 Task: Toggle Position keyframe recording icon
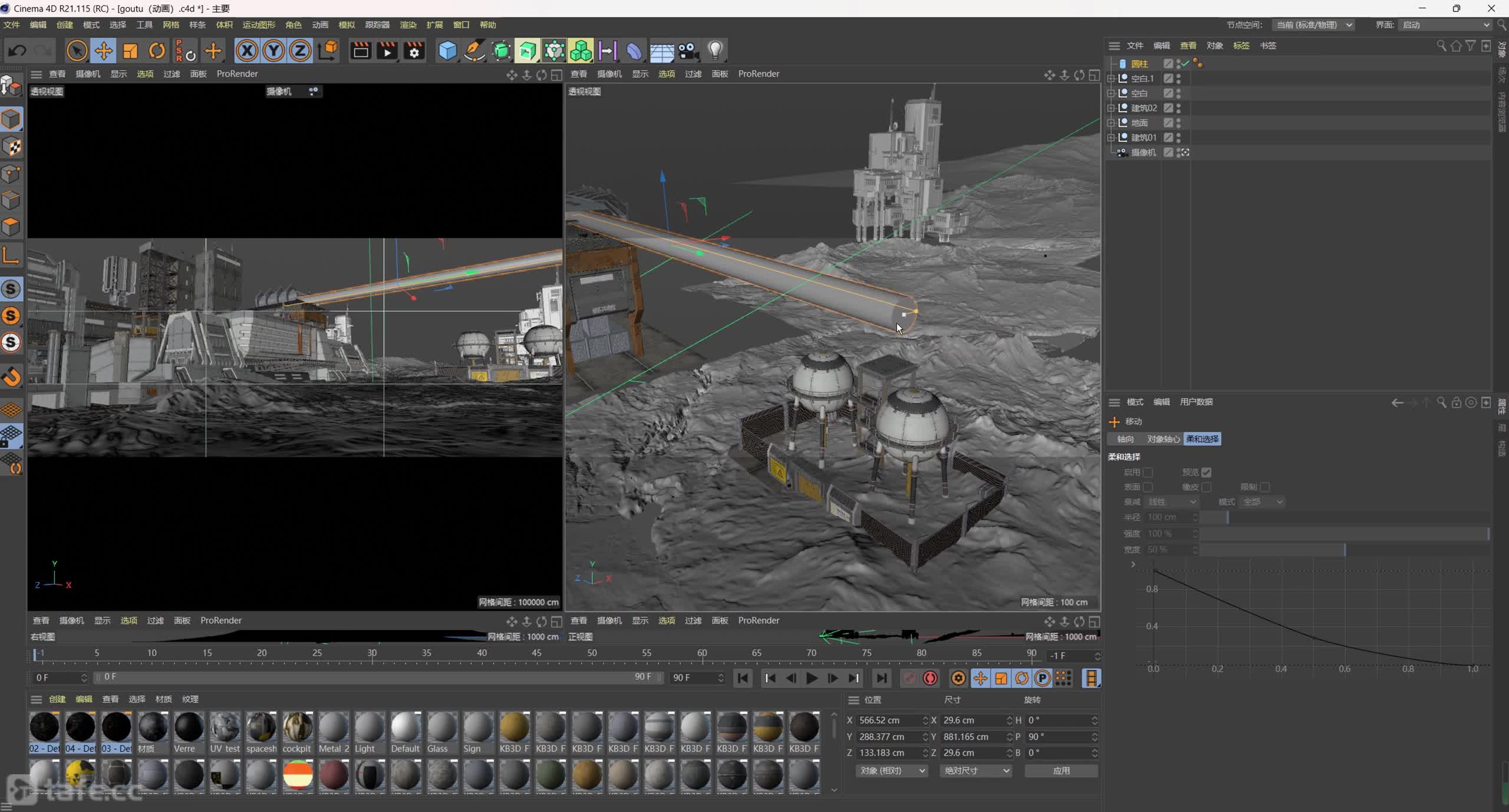coord(980,678)
